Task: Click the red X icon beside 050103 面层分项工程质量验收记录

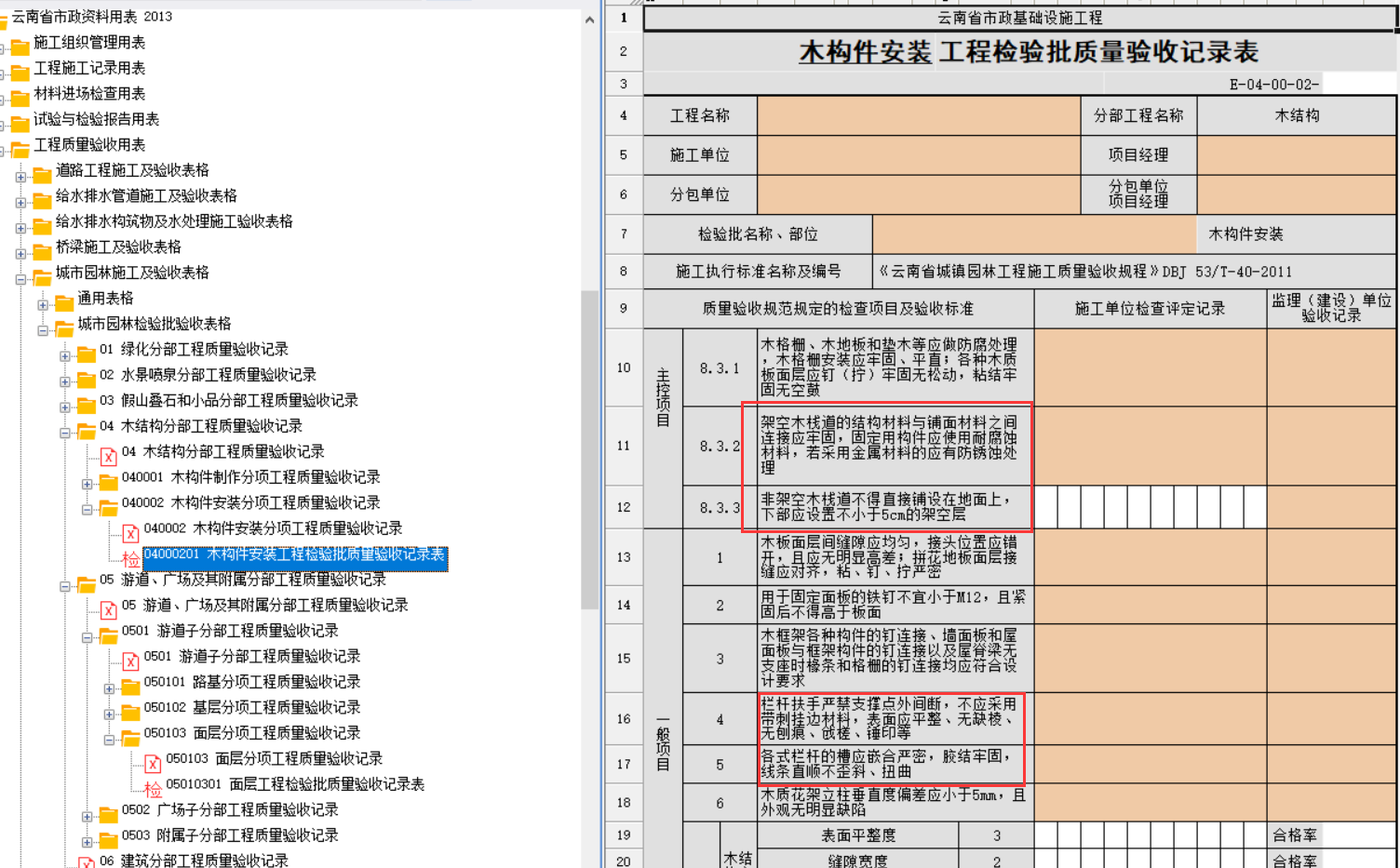Action: [x=153, y=763]
